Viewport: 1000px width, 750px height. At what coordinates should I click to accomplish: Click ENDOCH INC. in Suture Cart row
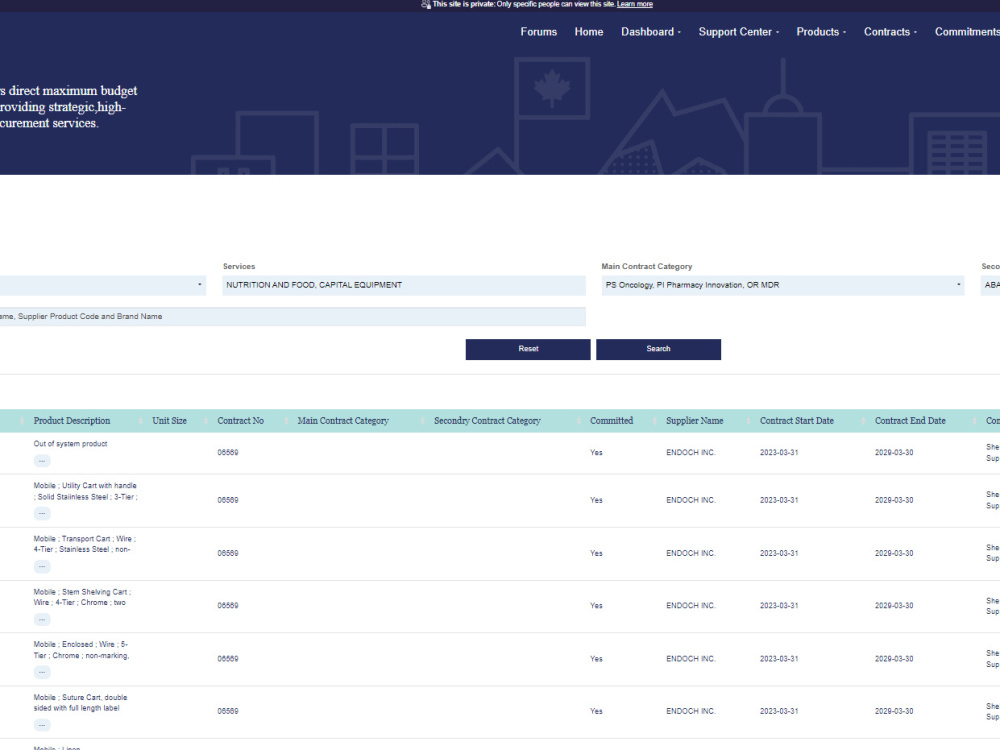point(691,711)
